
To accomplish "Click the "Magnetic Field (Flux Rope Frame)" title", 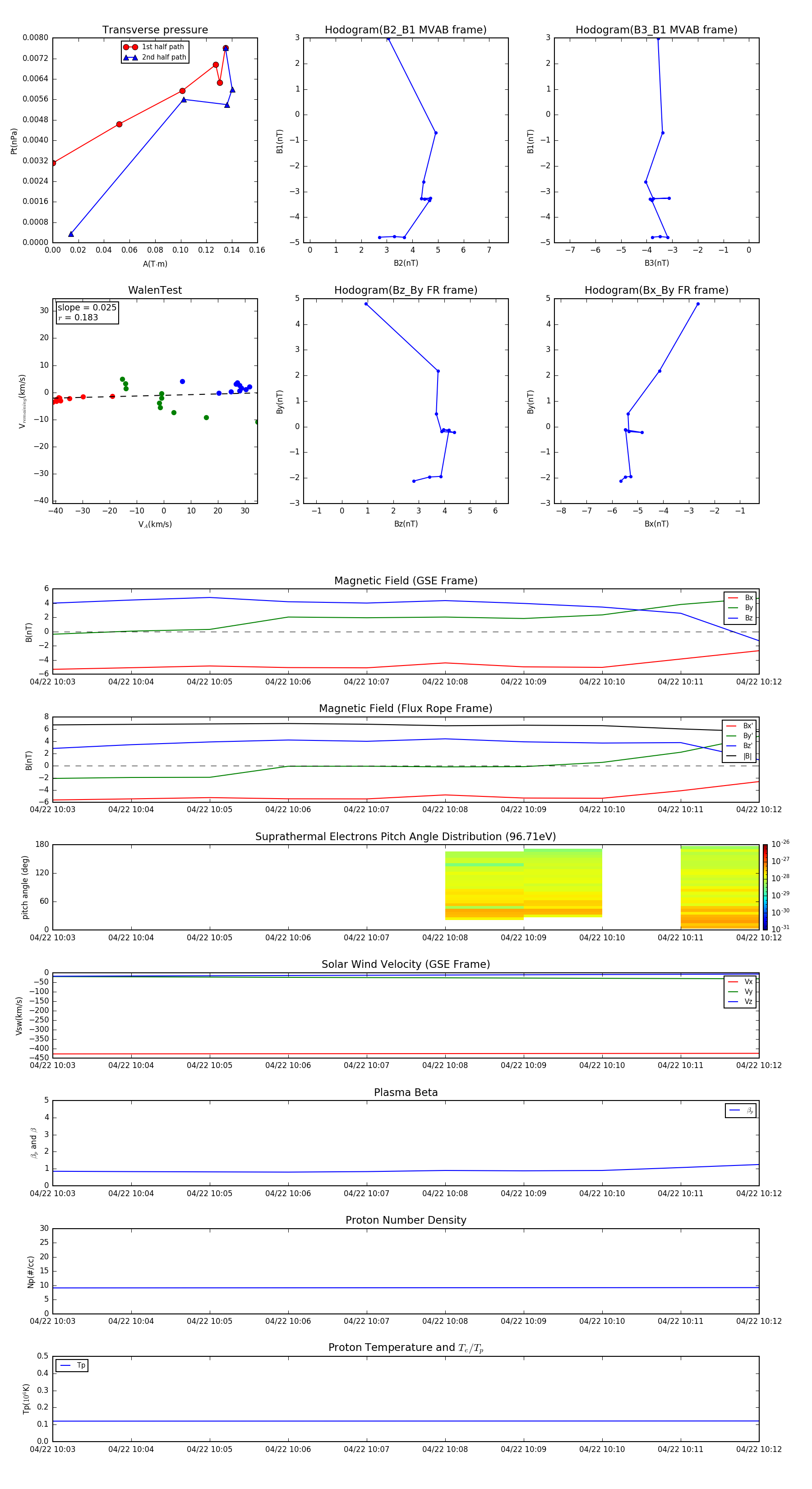I will pos(406,709).
